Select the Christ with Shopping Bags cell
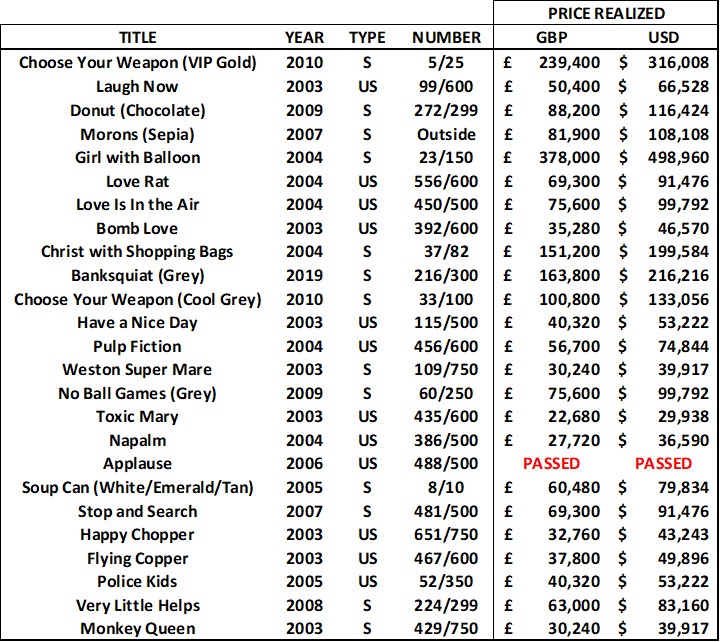The width and height of the screenshot is (720, 642). pyautogui.click(x=138, y=251)
